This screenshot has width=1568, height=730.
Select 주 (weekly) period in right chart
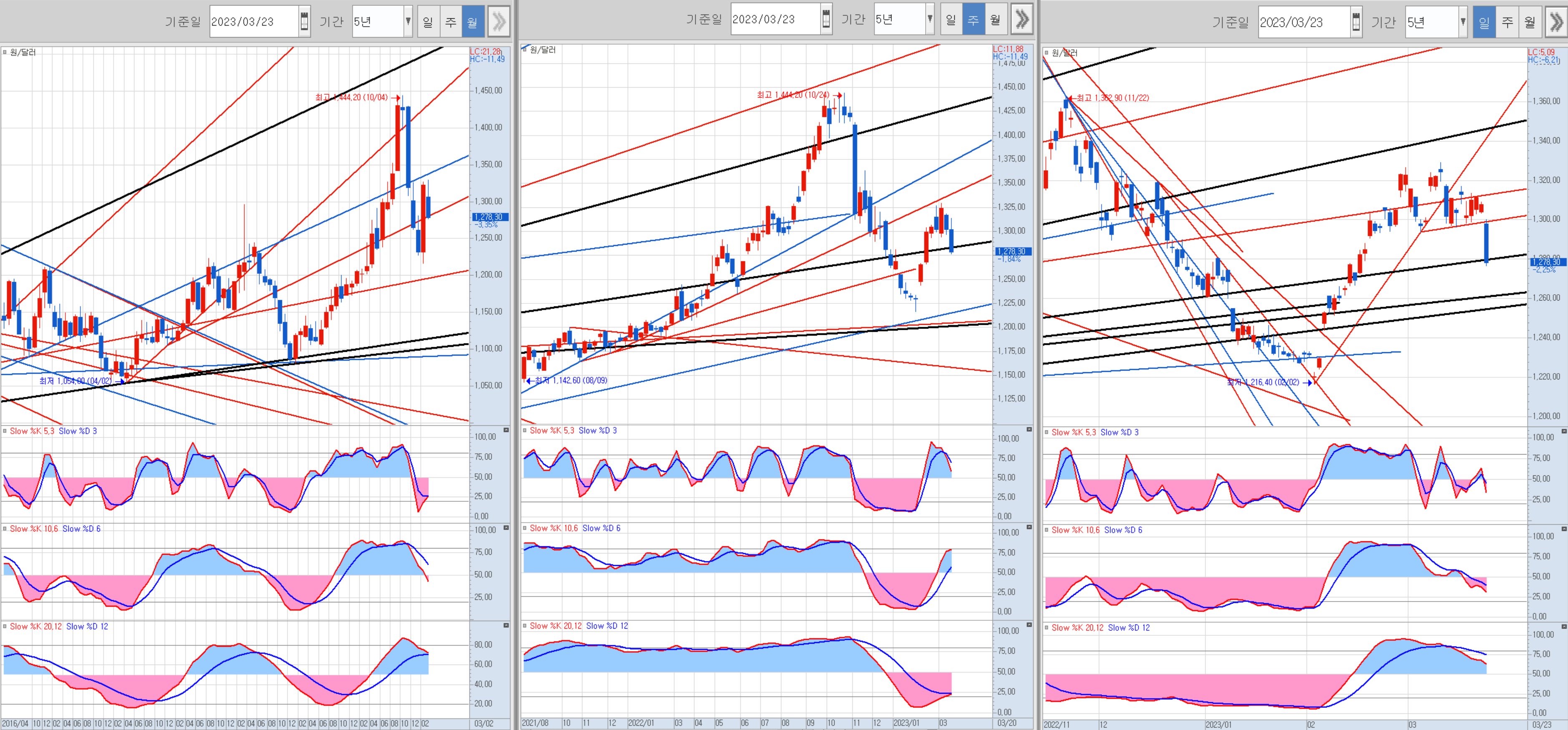[x=1507, y=23]
